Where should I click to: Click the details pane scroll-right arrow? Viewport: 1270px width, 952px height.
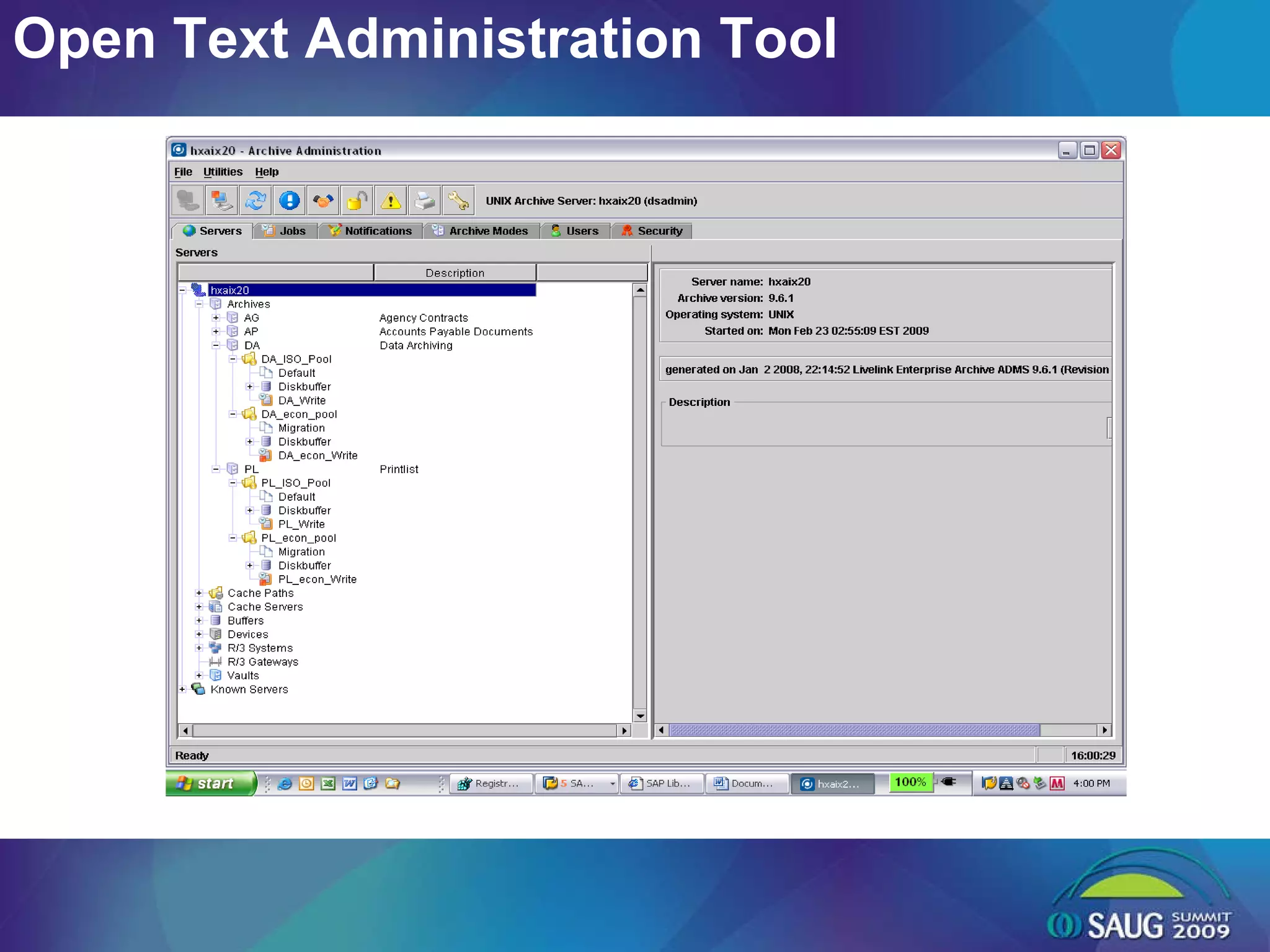coord(1104,730)
